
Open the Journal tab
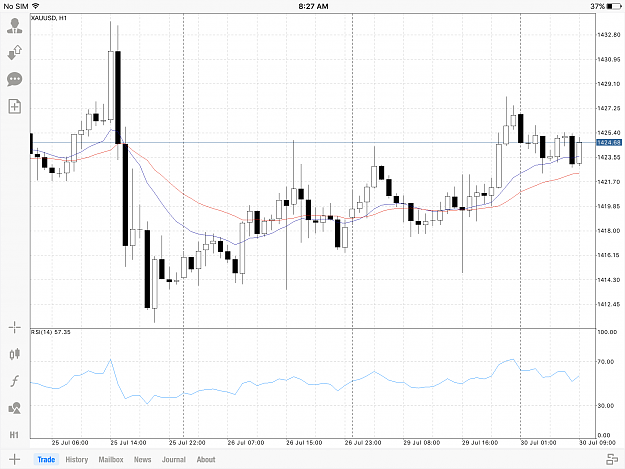174,459
